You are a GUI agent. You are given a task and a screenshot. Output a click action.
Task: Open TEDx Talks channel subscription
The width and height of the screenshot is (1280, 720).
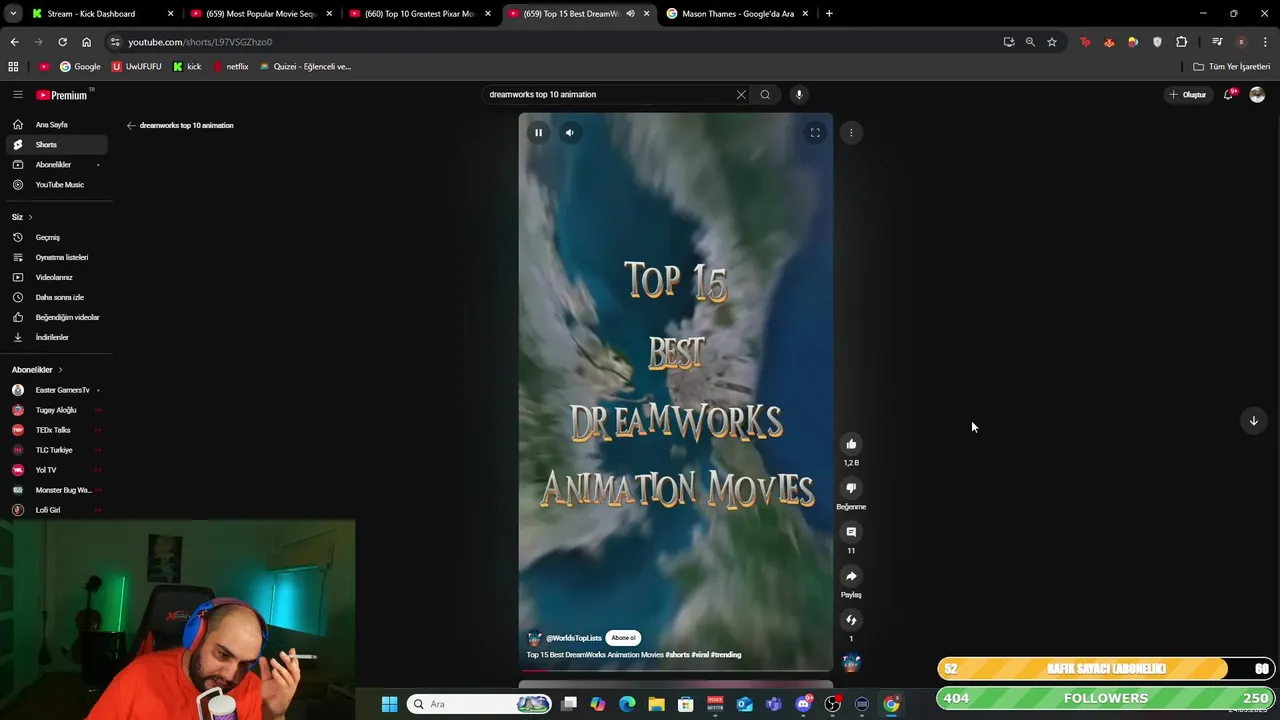(x=56, y=430)
